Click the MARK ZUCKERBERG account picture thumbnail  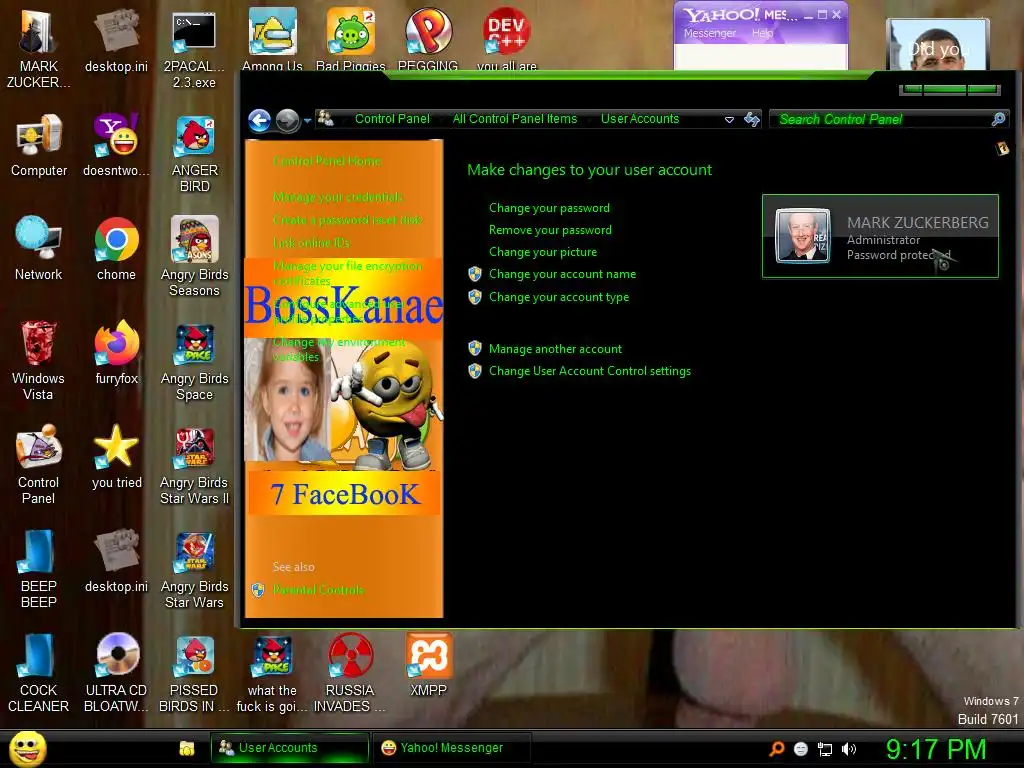click(x=803, y=236)
